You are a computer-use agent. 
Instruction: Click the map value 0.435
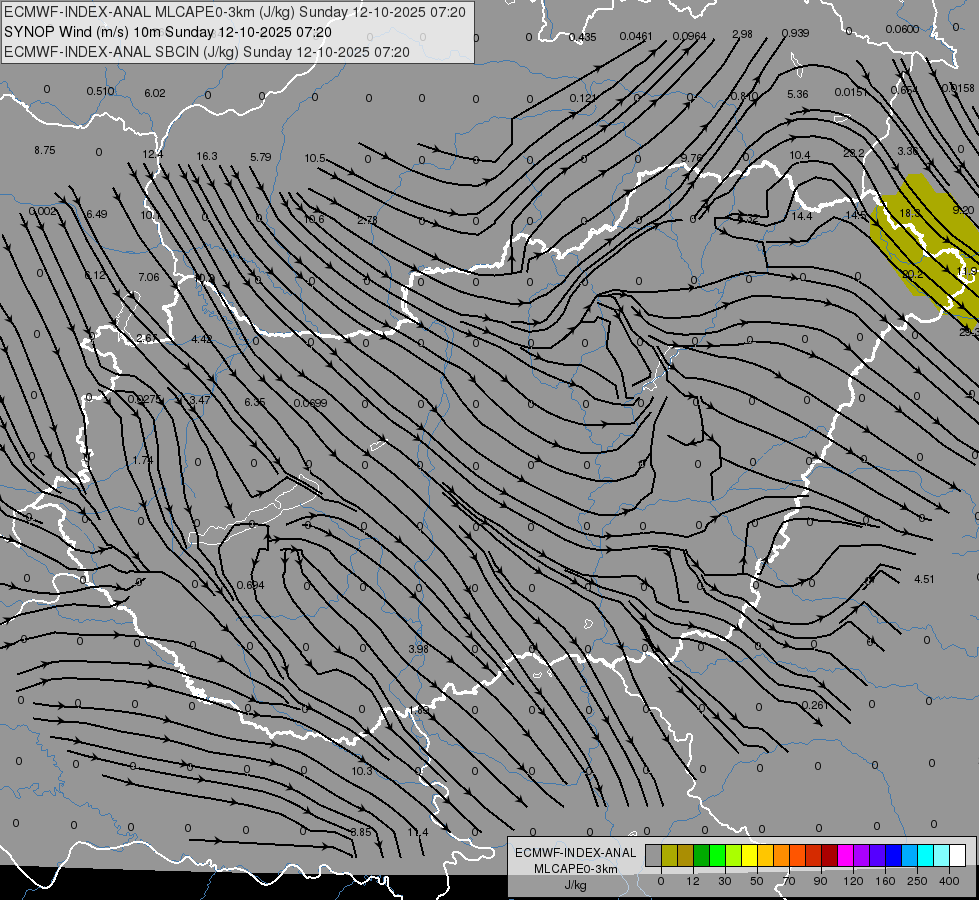click(583, 37)
